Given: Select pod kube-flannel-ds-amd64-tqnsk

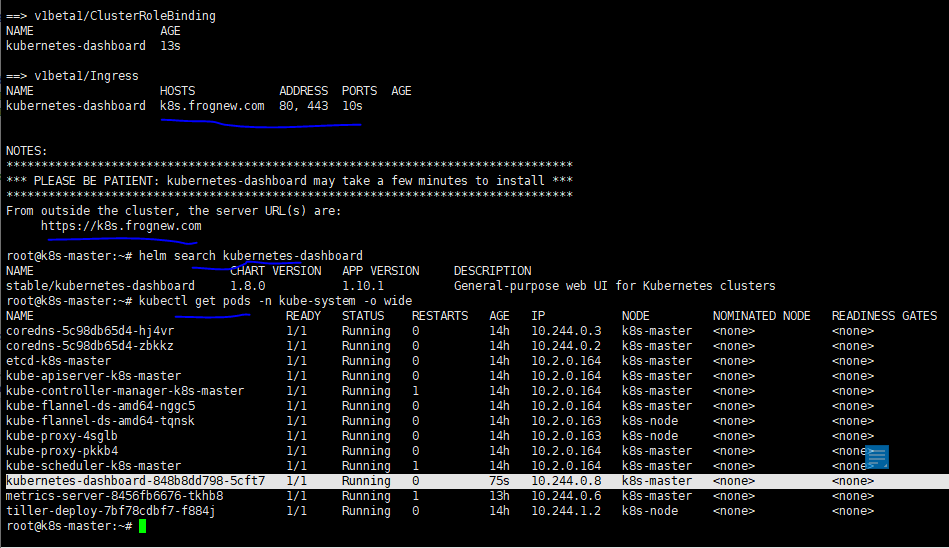Looking at the screenshot, I should tap(100, 421).
